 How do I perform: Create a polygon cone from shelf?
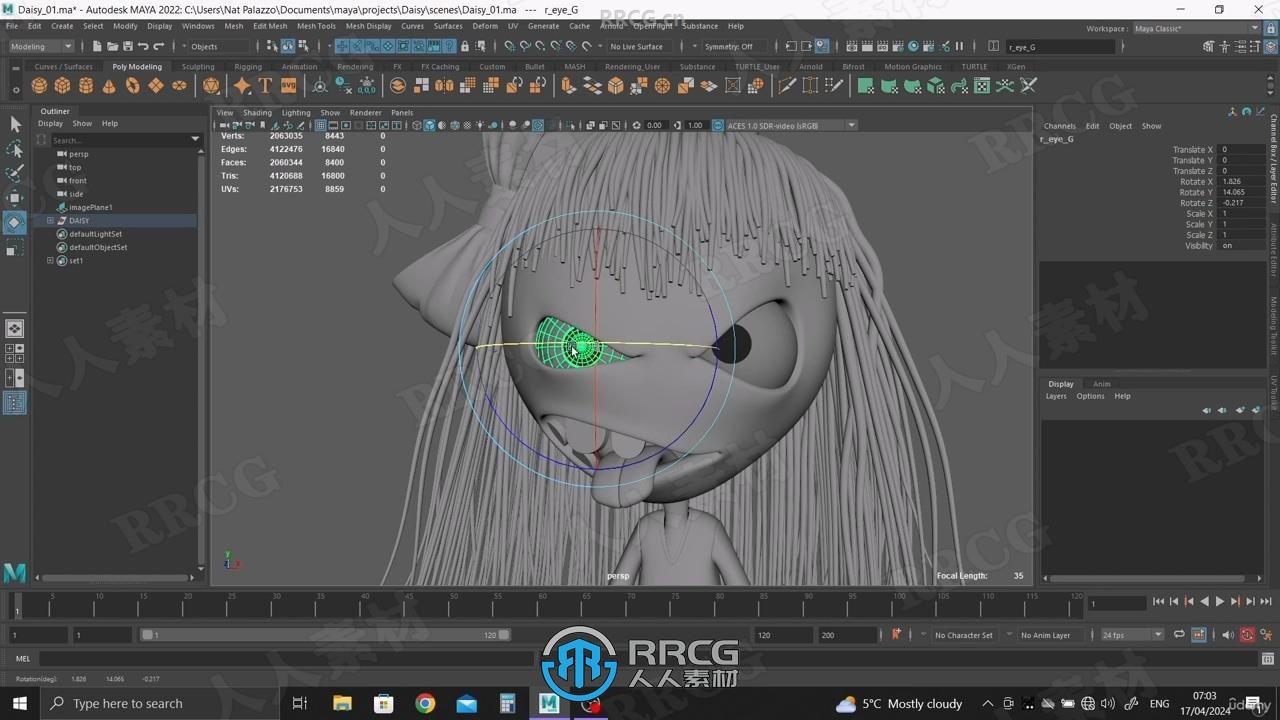[109, 86]
